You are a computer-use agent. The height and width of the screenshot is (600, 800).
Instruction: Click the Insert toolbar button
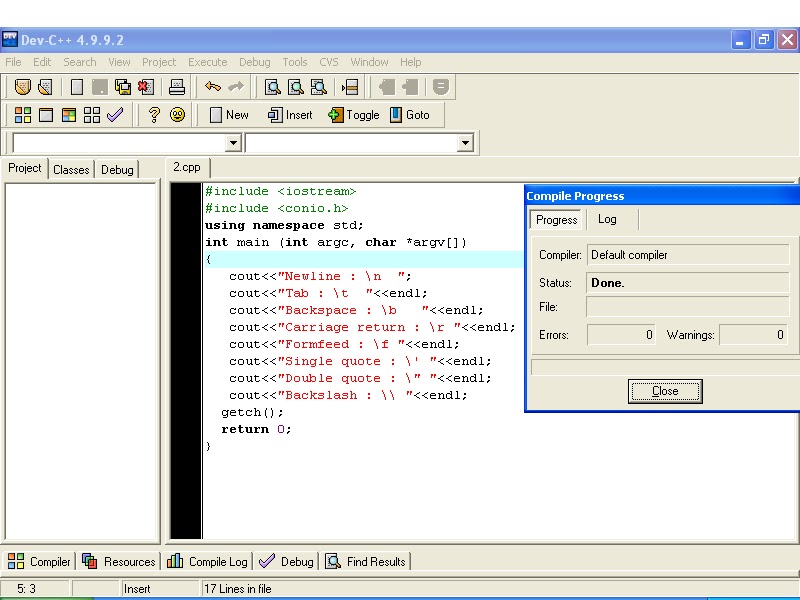290,115
